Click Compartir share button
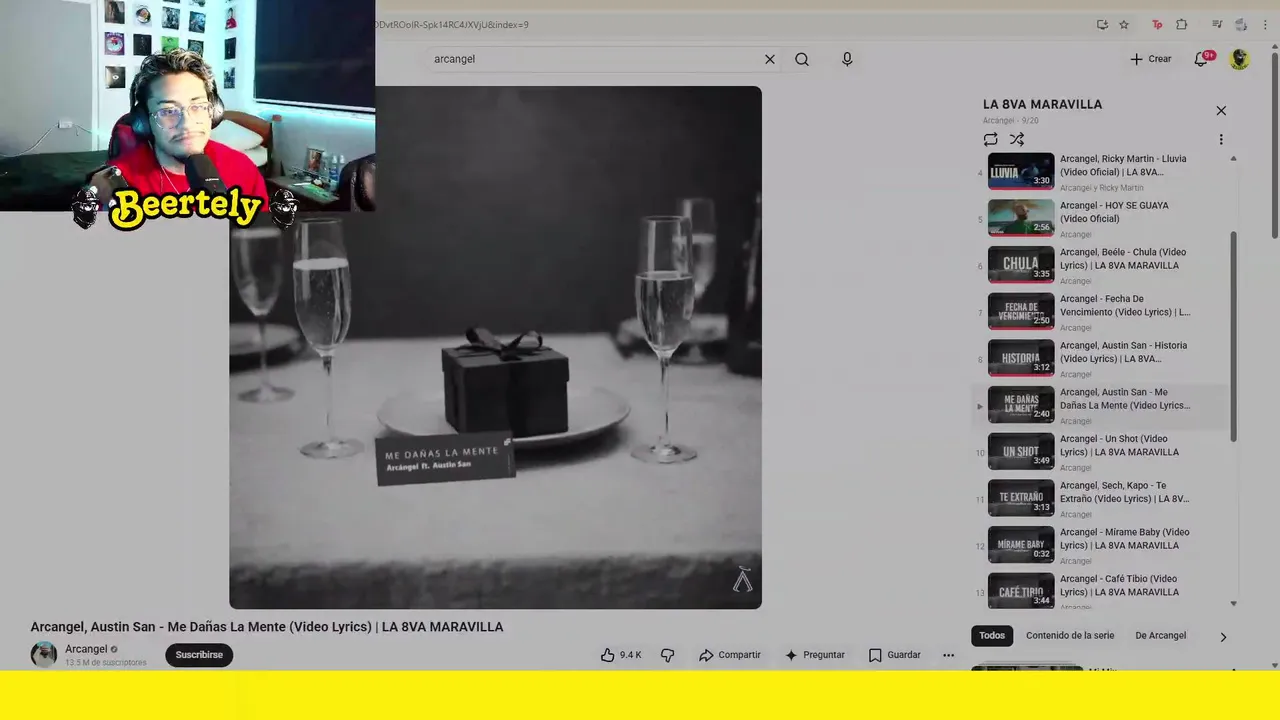 [730, 655]
